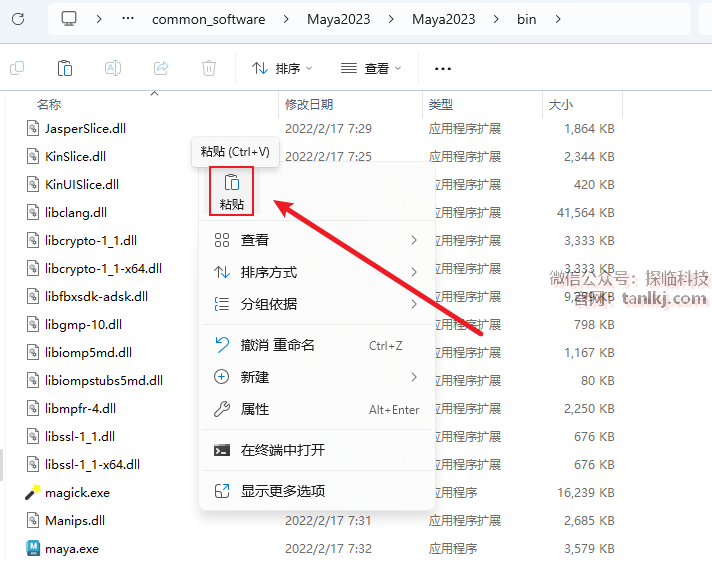
Task: Click the libclang.dll file icon
Action: (x=33, y=213)
